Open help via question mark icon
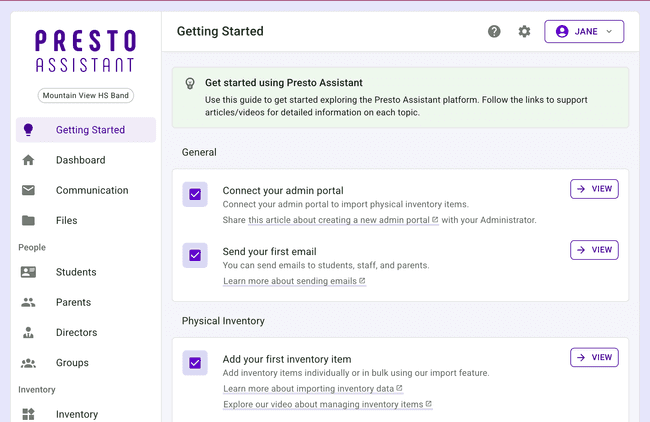The image size is (650, 422). click(x=494, y=32)
